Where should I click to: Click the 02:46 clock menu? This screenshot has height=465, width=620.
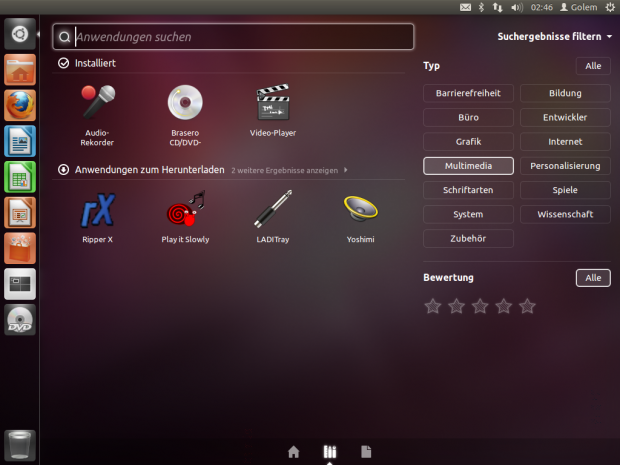pos(542,7)
